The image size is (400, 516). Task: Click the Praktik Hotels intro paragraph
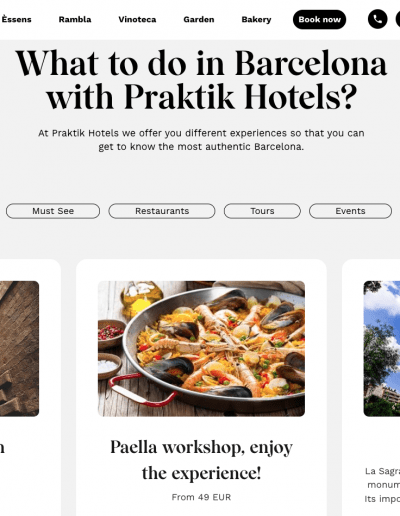(x=201, y=140)
